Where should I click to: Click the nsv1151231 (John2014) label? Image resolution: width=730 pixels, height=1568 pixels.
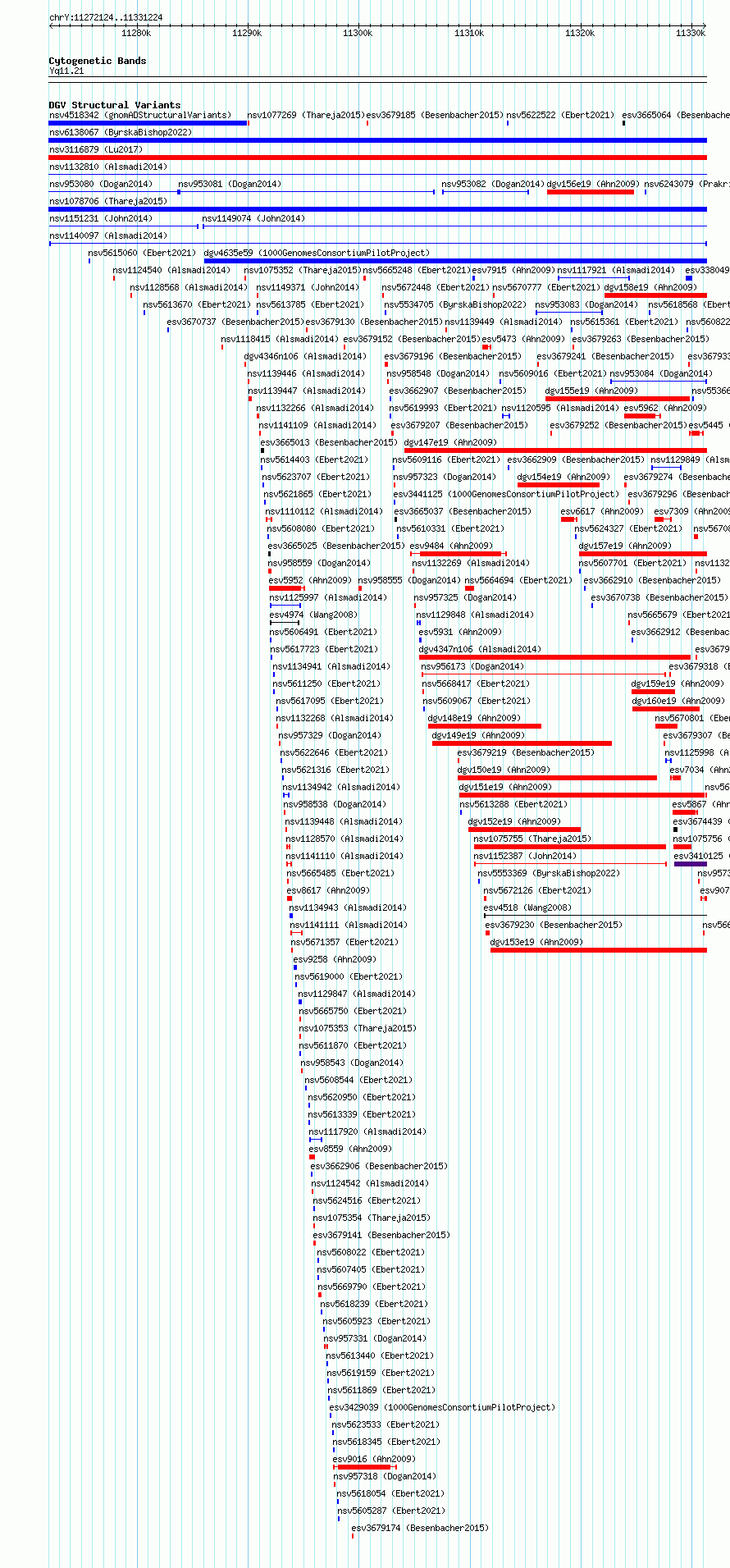click(101, 218)
